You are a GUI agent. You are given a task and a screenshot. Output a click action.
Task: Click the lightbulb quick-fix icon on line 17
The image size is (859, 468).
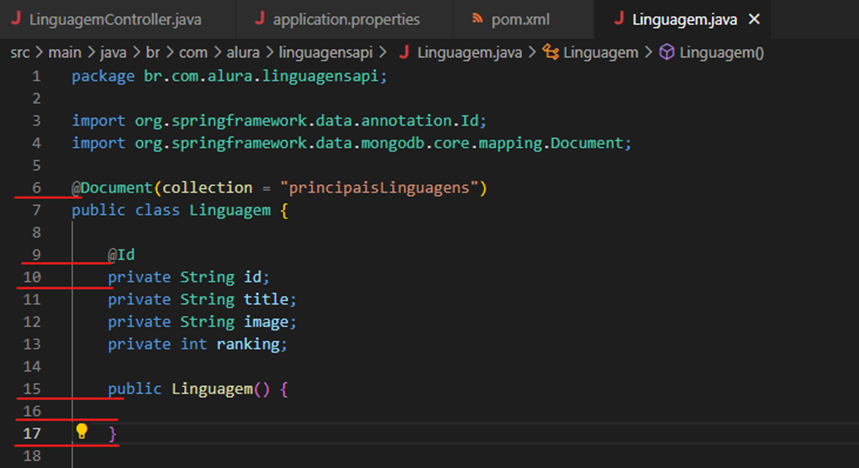[82, 432]
